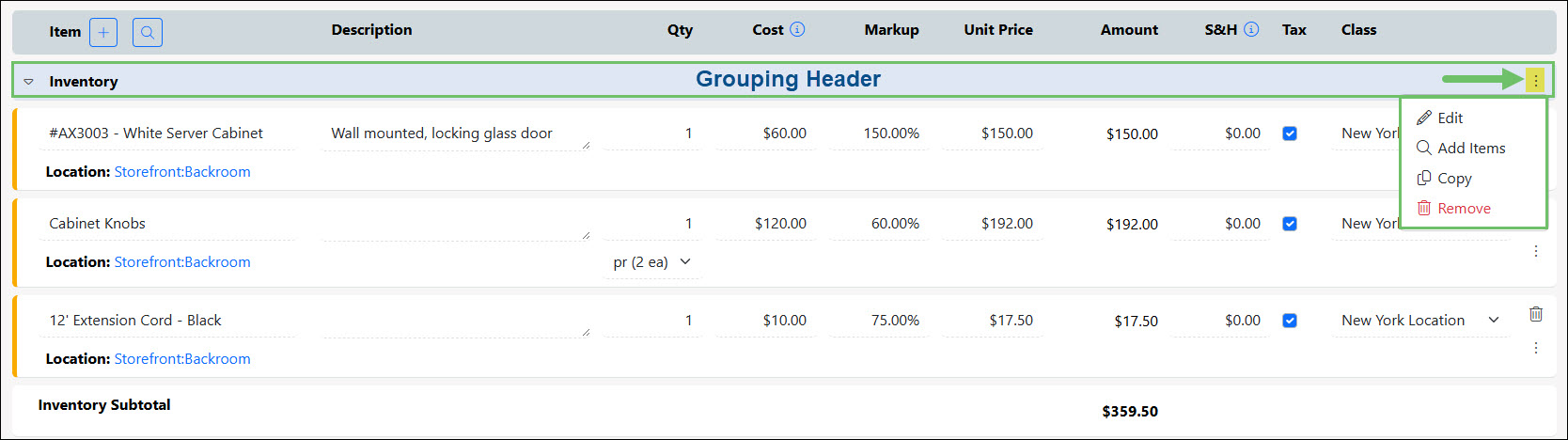This screenshot has height=440, width=1568.
Task: Open 12' Extension Cord row three-dot menu
Action: coord(1536,348)
